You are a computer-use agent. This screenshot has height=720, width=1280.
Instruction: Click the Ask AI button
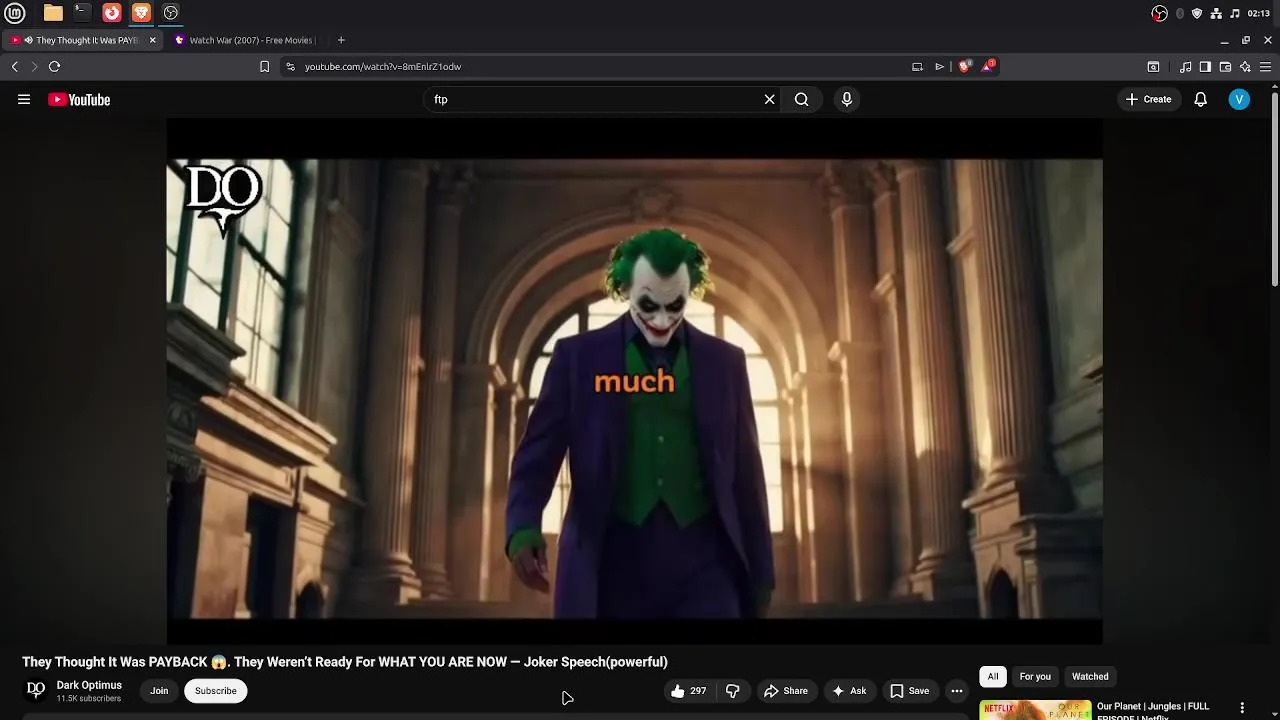849,691
